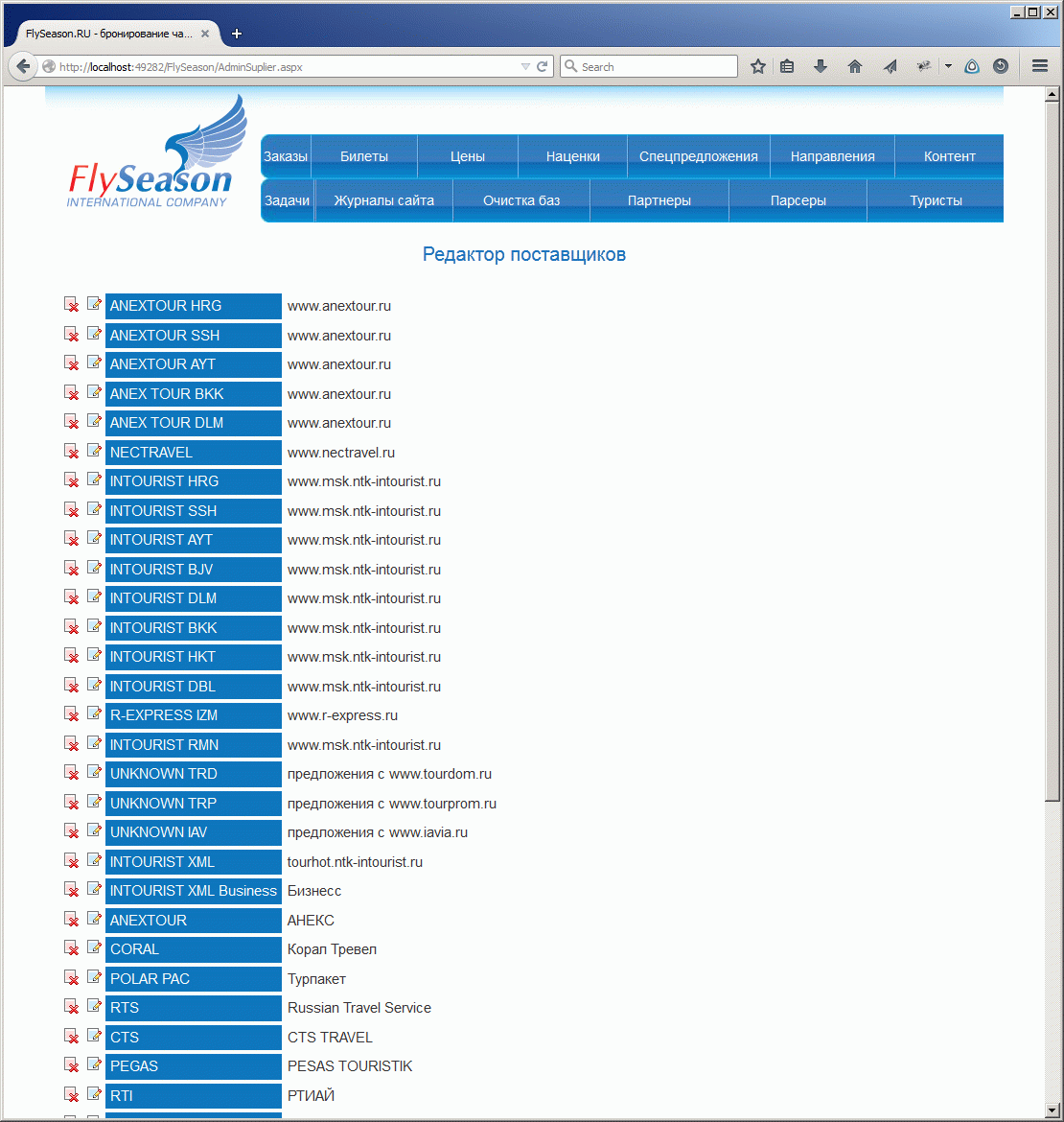
Task: Close the FlySeason.RU tab
Action: pos(205,34)
